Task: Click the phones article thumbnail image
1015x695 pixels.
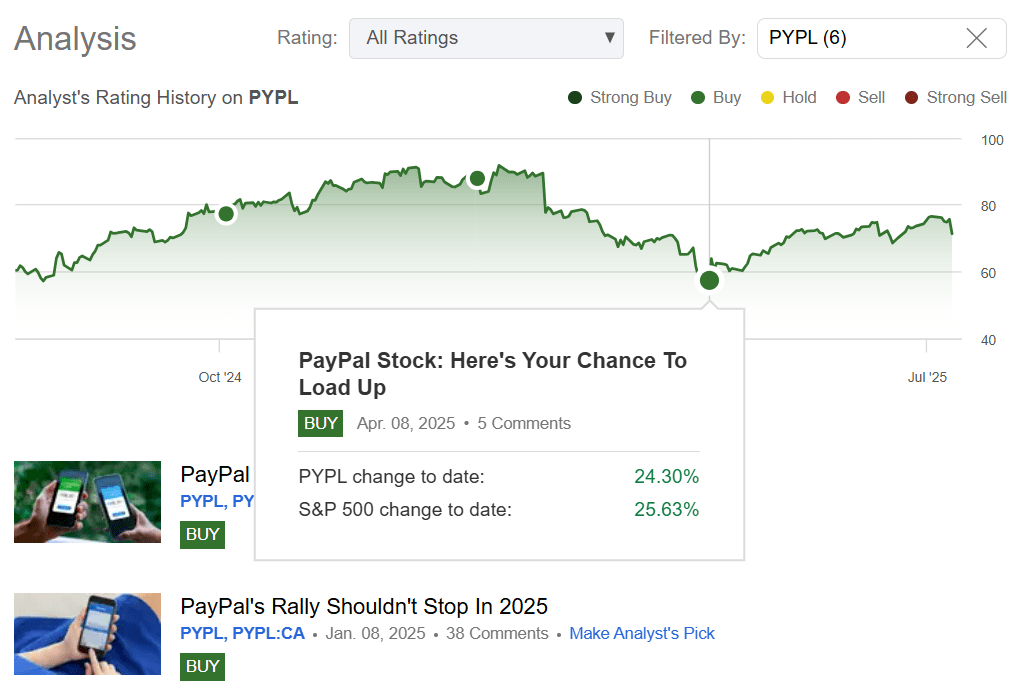Action: click(x=87, y=502)
